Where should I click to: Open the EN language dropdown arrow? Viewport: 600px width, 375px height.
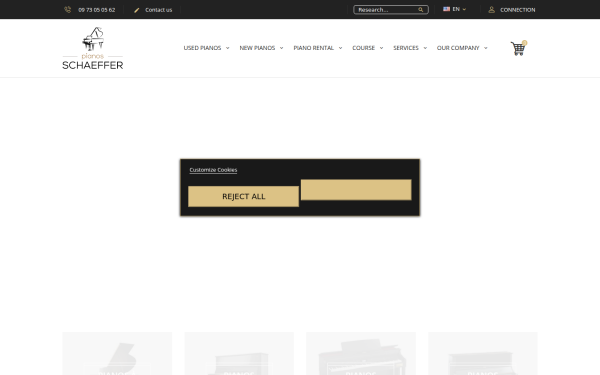pos(464,9)
